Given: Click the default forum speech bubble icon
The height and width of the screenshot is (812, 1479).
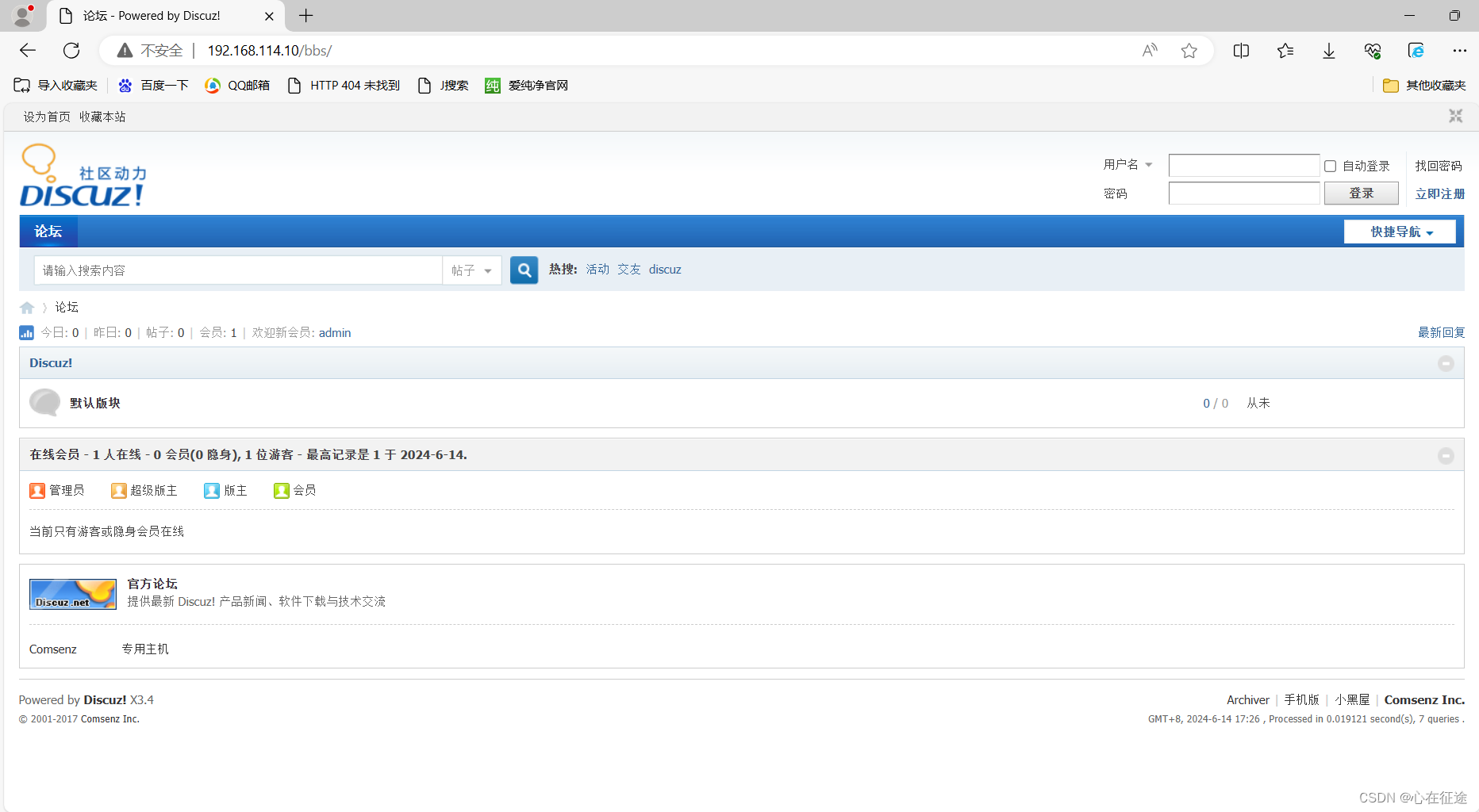Looking at the screenshot, I should (44, 403).
